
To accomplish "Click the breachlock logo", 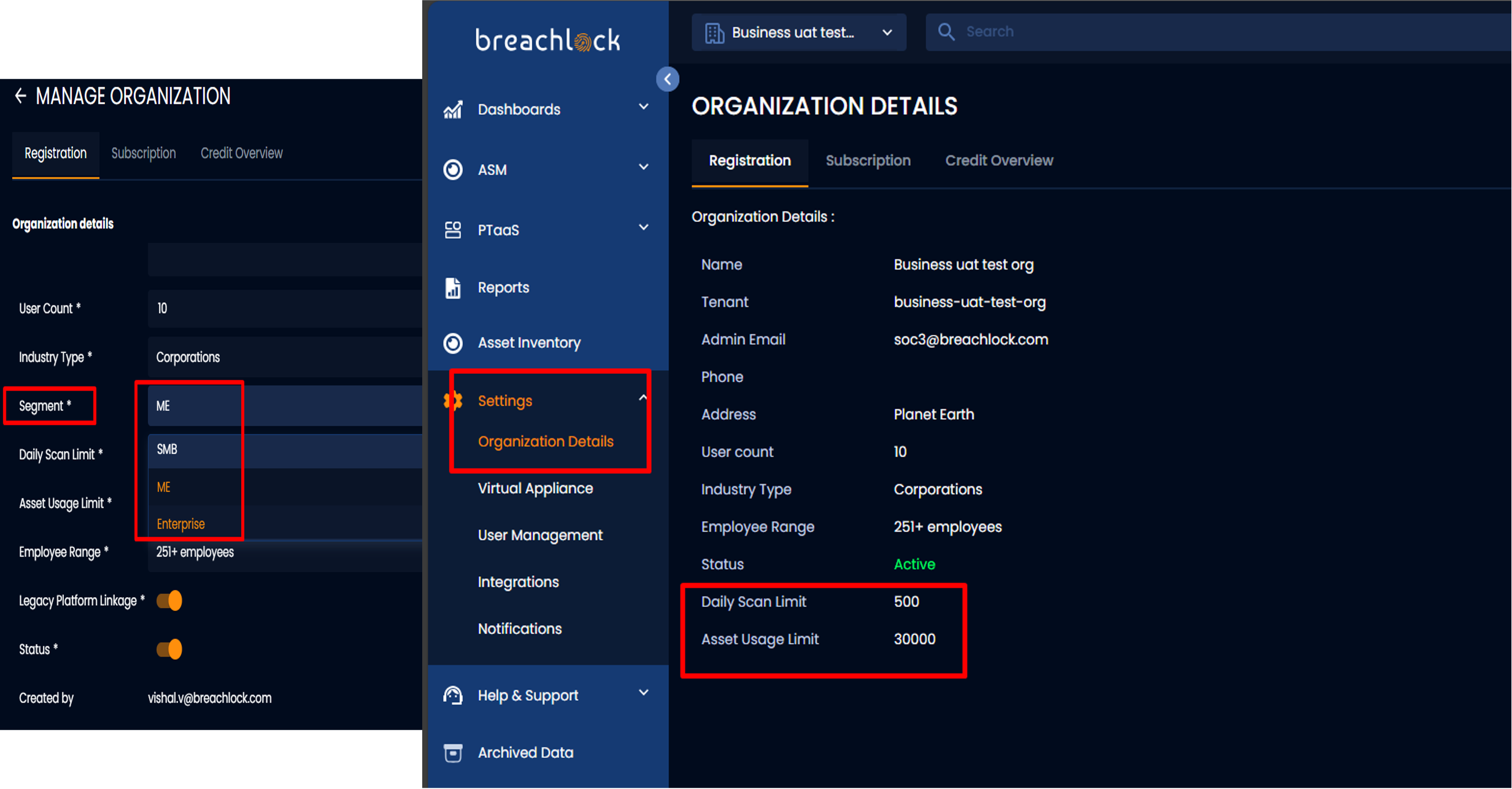I will pyautogui.click(x=547, y=41).
